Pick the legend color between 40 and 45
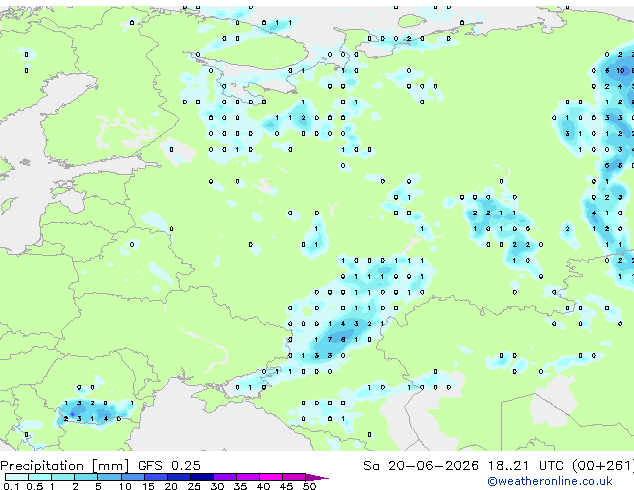634x490 pixels. [x=271, y=477]
